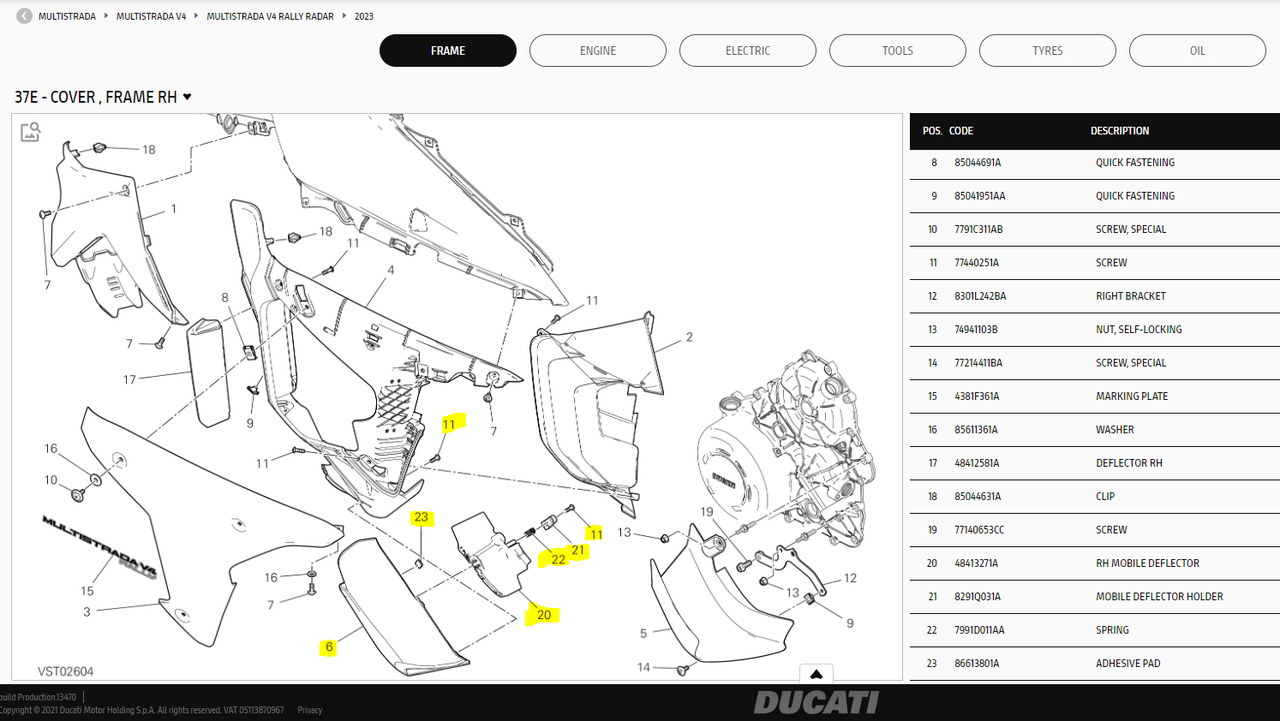Click part number 17 in the diagram

tap(129, 380)
